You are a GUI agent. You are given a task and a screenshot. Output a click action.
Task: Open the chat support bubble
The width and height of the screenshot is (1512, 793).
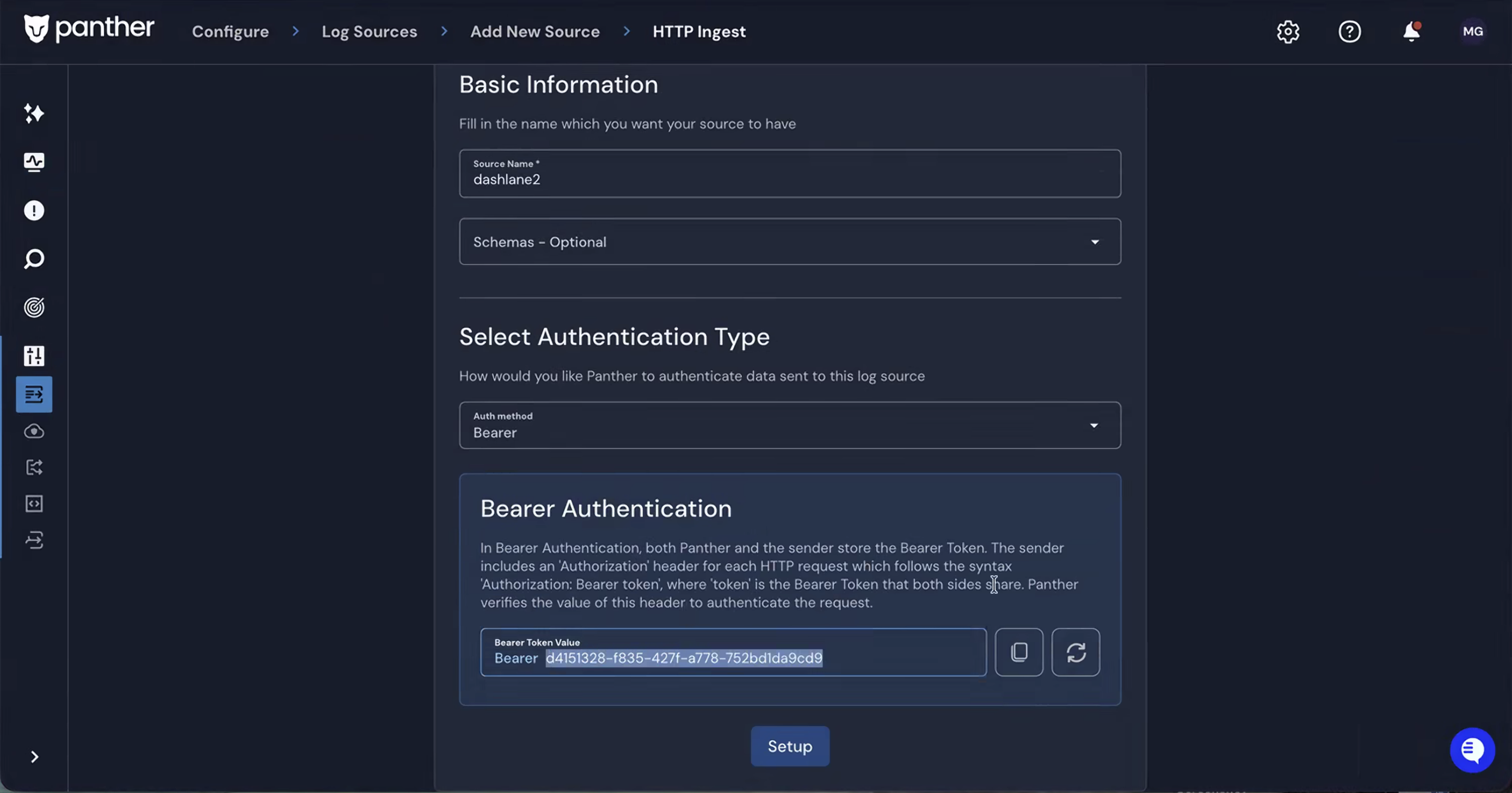[1472, 750]
